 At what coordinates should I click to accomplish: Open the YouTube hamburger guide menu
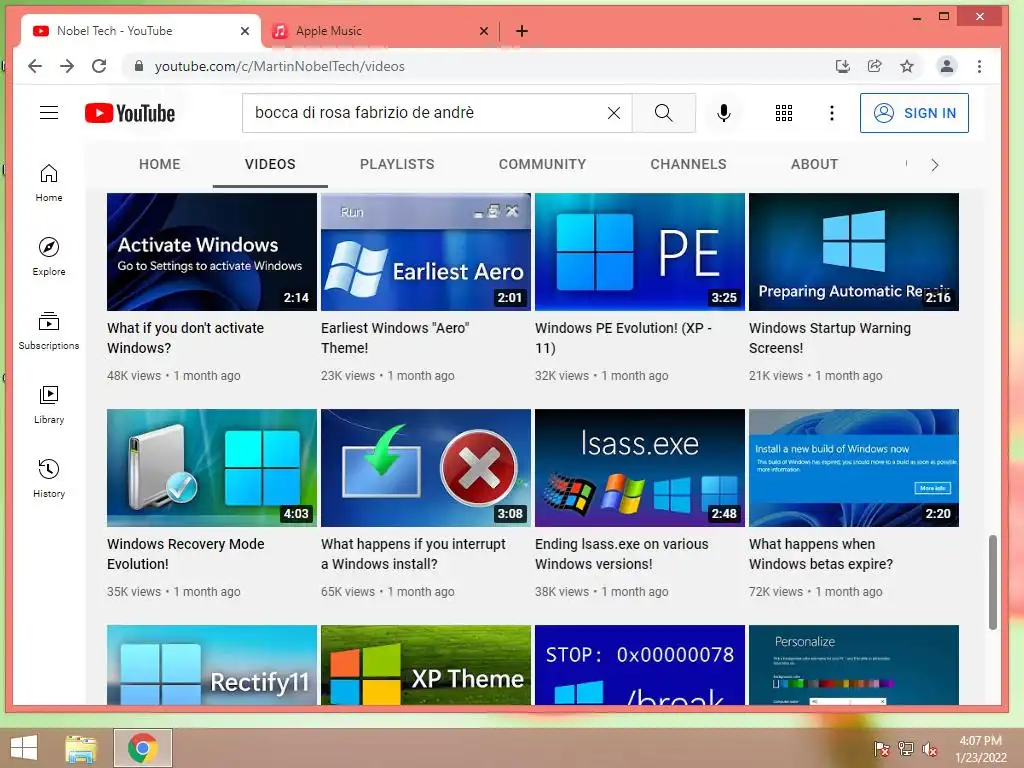click(x=49, y=113)
